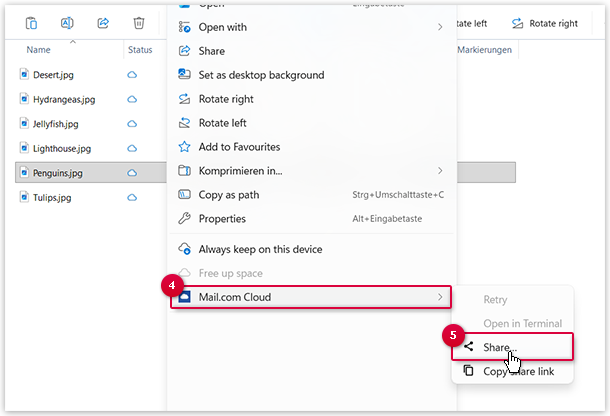Open the Mail.com Cloud submenu
The width and height of the screenshot is (610, 416).
(x=311, y=297)
